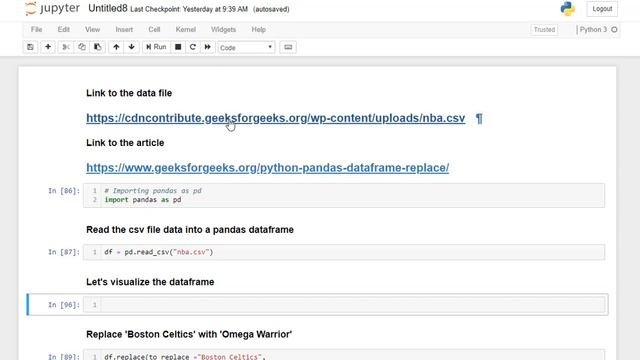
Task: Open the command palette keyboard icon
Action: [x=288, y=47]
